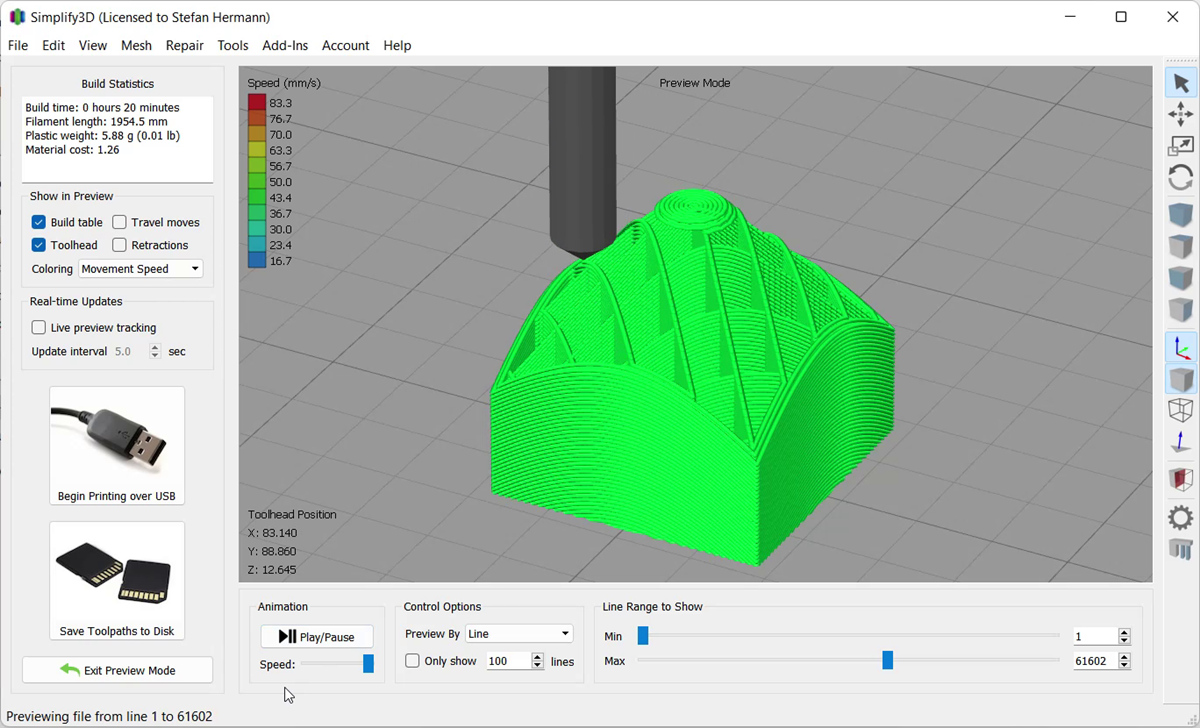This screenshot has width=1200, height=728.
Task: Open the Add-Ins menu
Action: click(x=285, y=45)
